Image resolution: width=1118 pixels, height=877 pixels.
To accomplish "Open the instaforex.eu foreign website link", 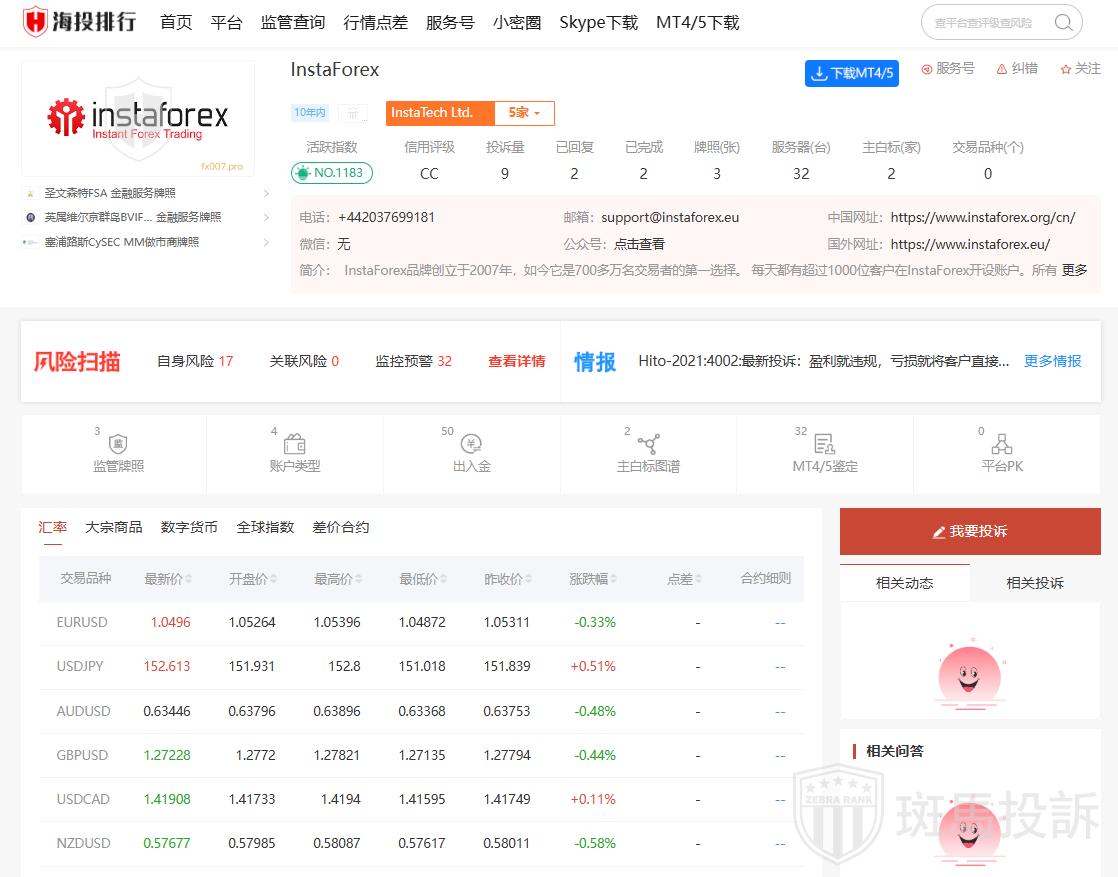I will pos(970,244).
